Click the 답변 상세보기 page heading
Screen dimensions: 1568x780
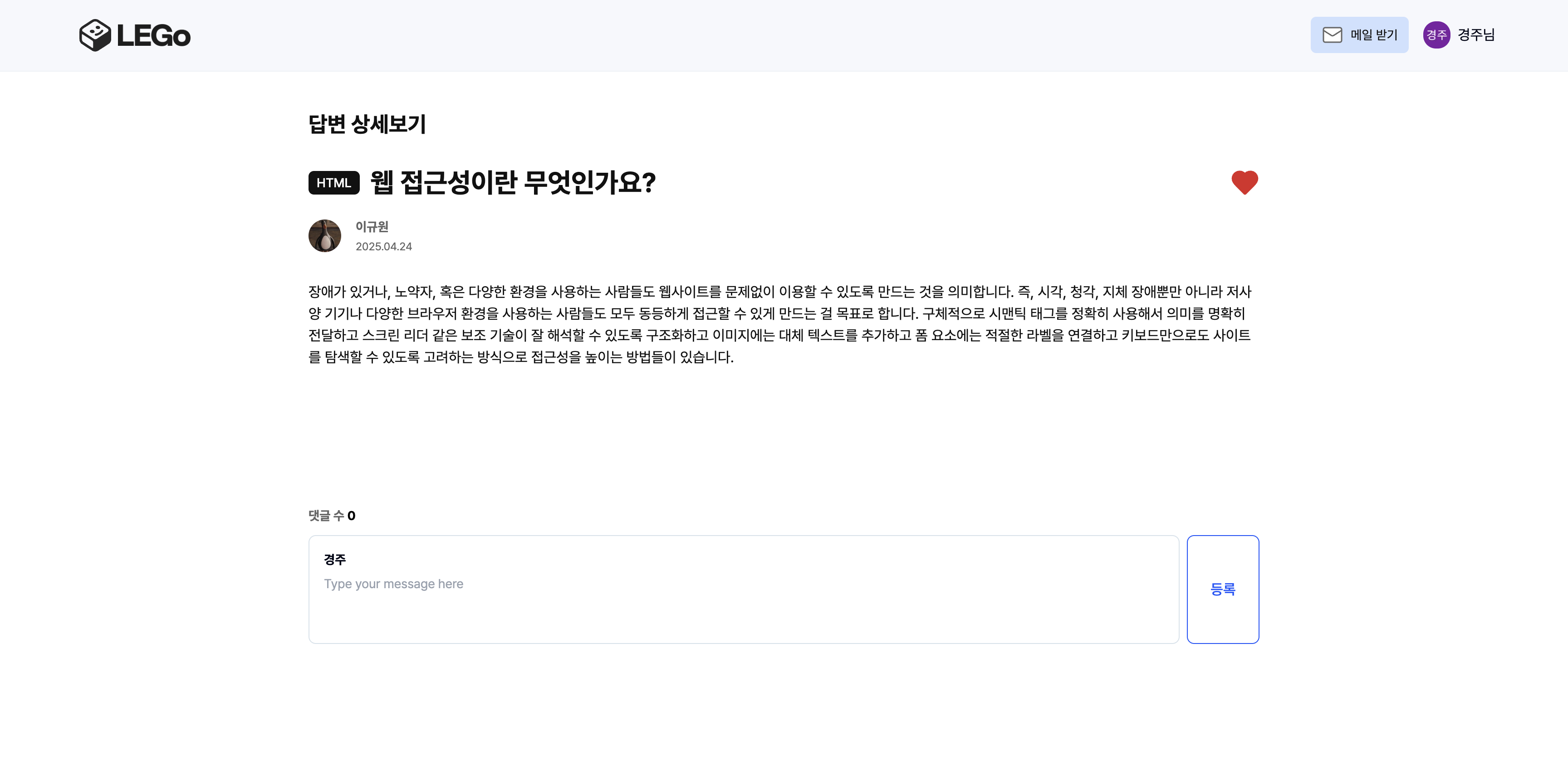coord(367,124)
